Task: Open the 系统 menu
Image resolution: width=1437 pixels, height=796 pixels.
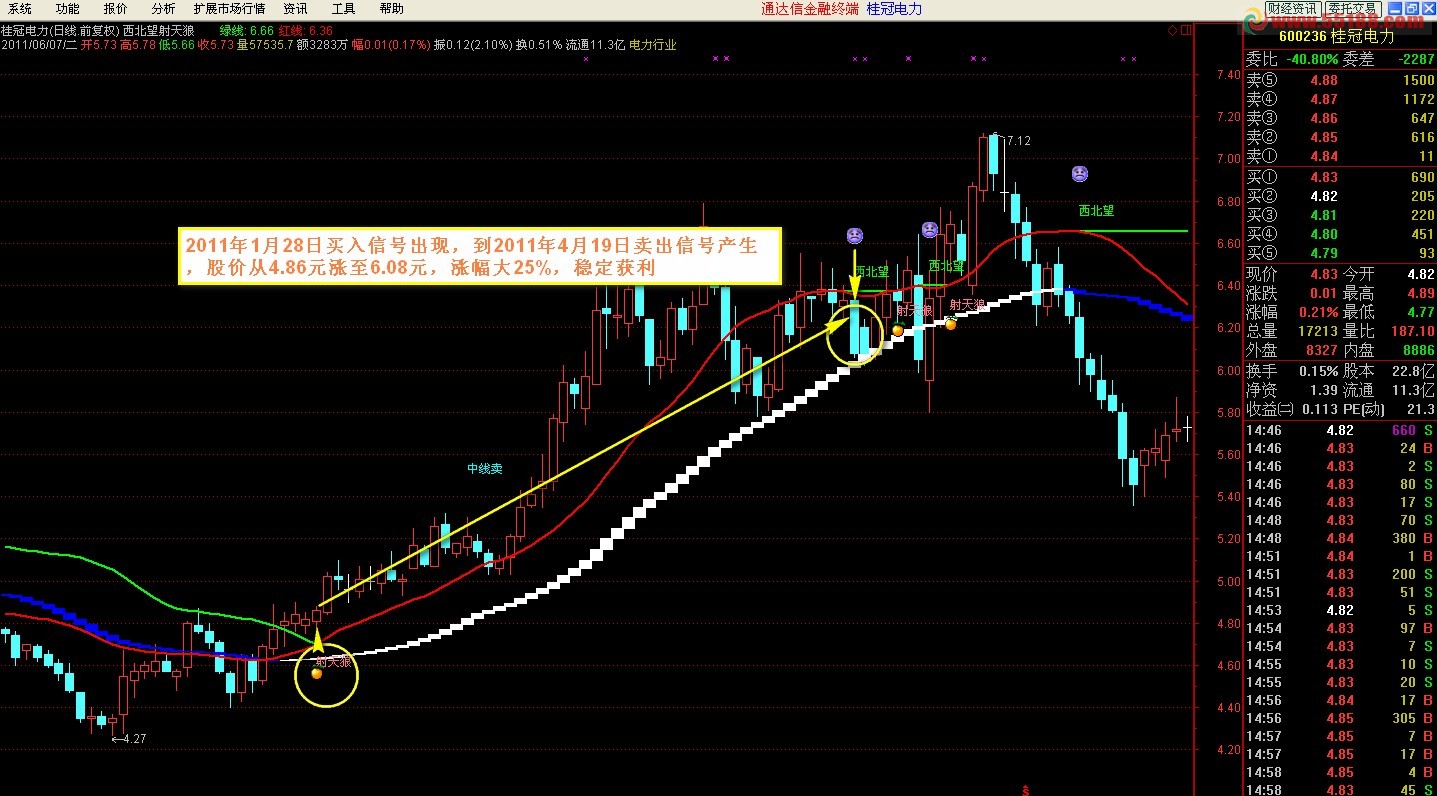Action: pyautogui.click(x=20, y=9)
